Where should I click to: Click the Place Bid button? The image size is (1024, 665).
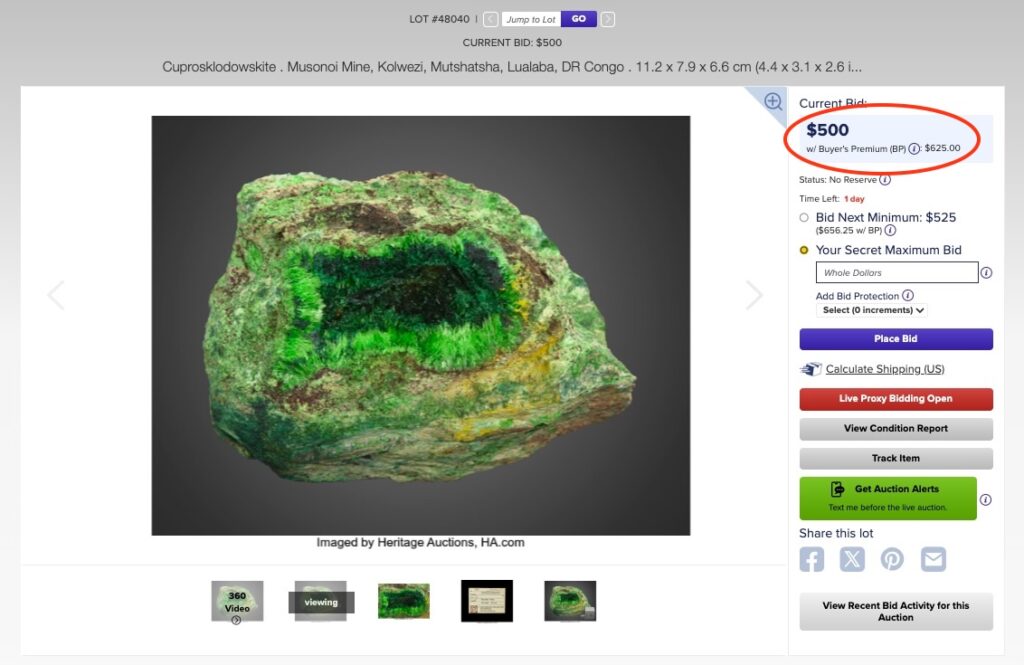895,339
